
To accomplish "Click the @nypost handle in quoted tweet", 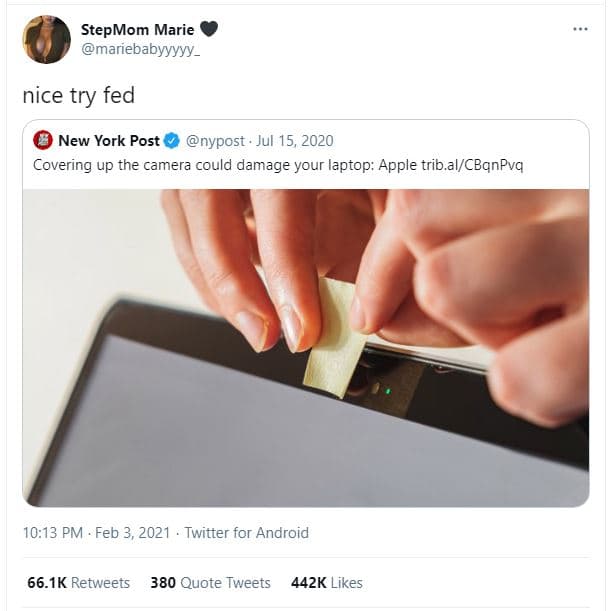I will coord(212,141).
